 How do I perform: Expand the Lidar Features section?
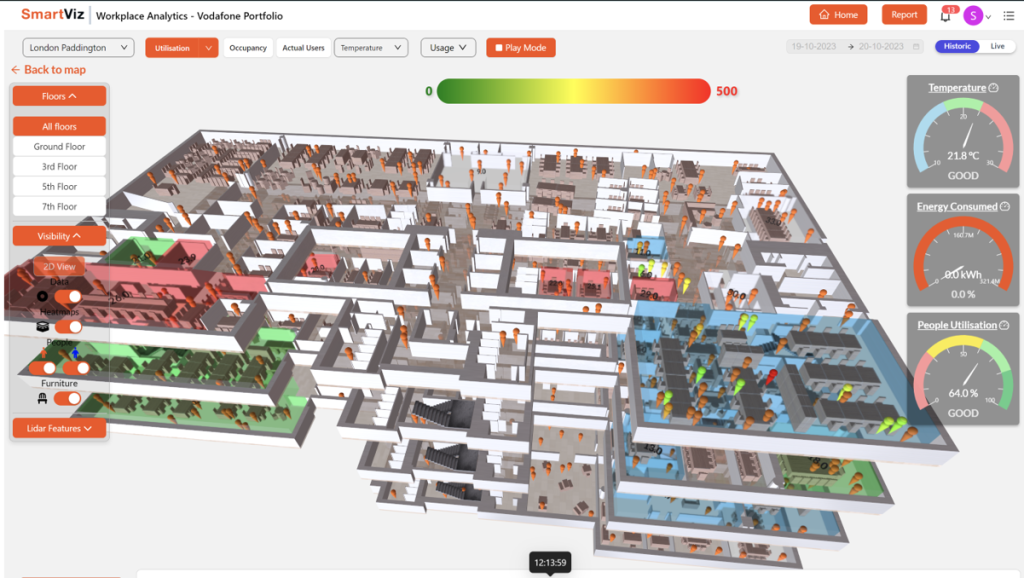(59, 428)
